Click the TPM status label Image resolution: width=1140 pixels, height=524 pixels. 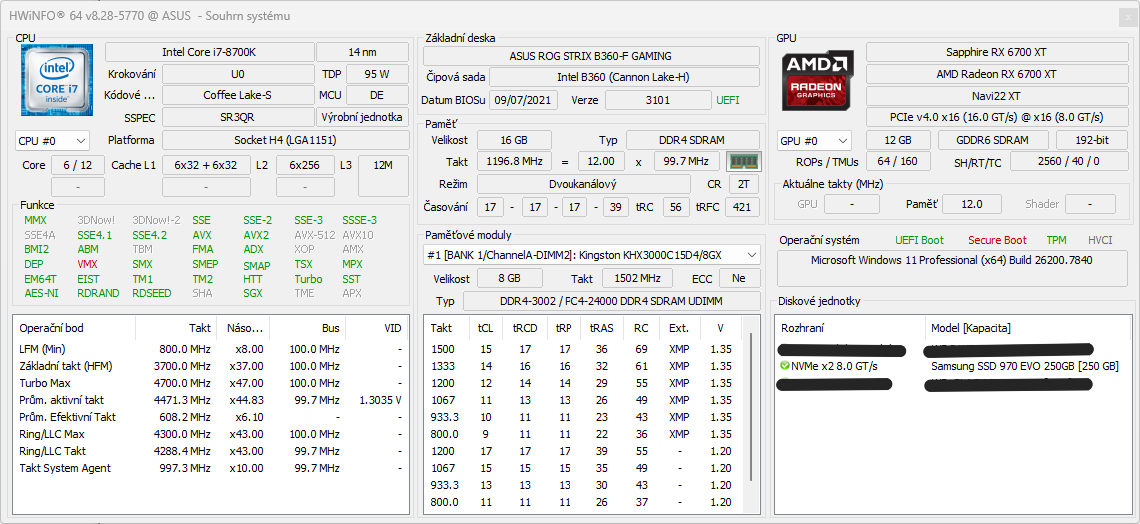(1056, 240)
